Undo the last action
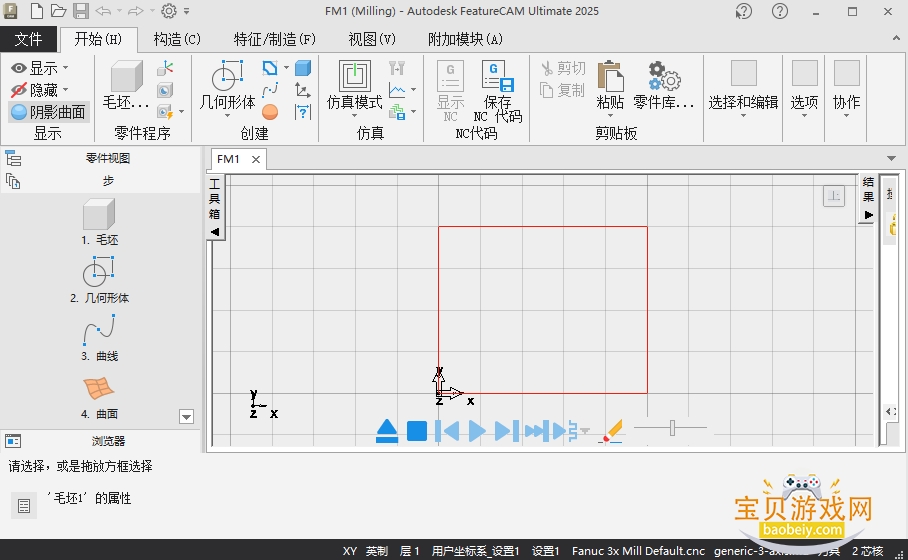Image resolution: width=908 pixels, height=560 pixels. [103, 10]
